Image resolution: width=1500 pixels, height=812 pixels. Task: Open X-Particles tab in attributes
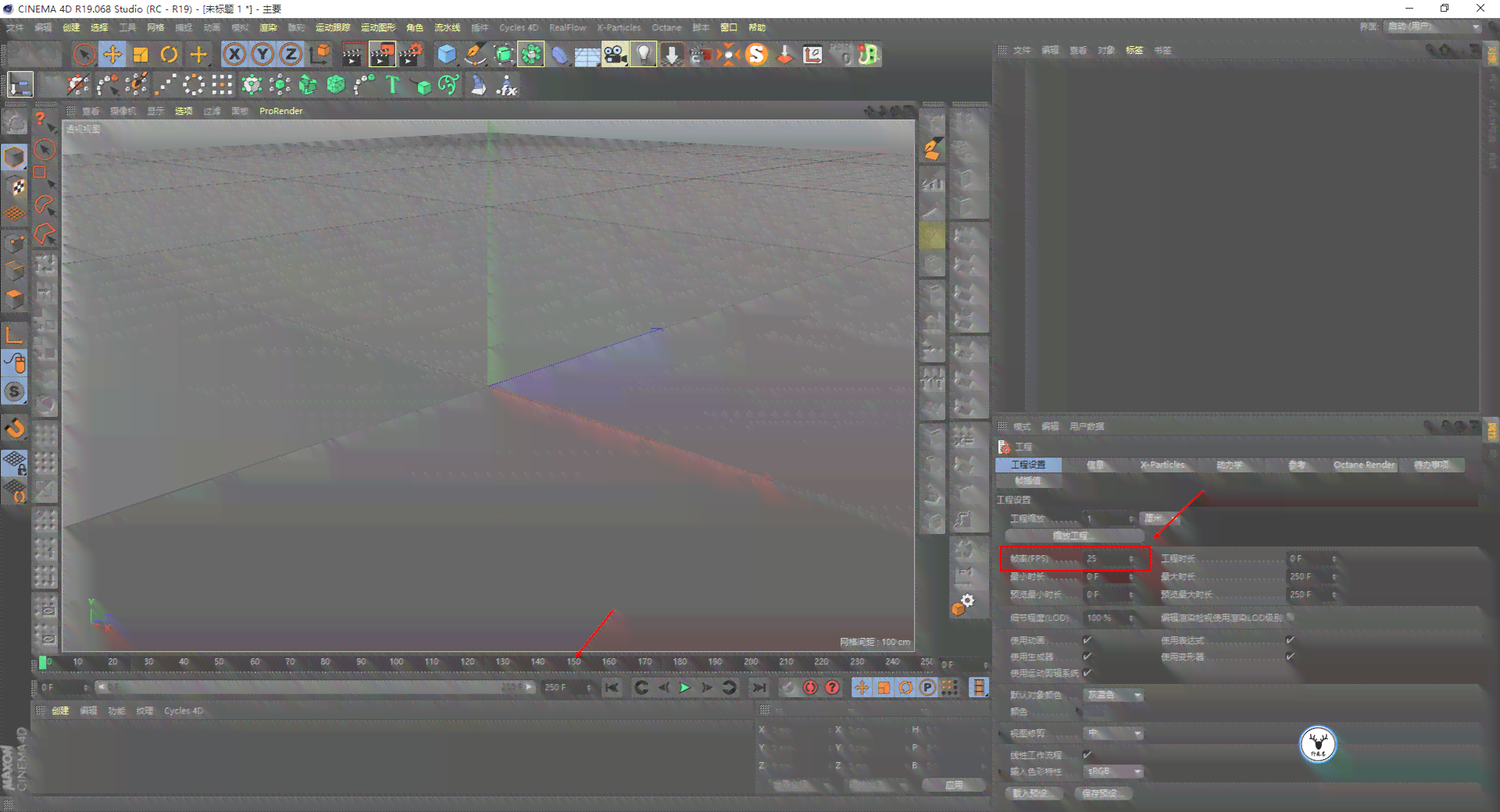click(x=1162, y=465)
